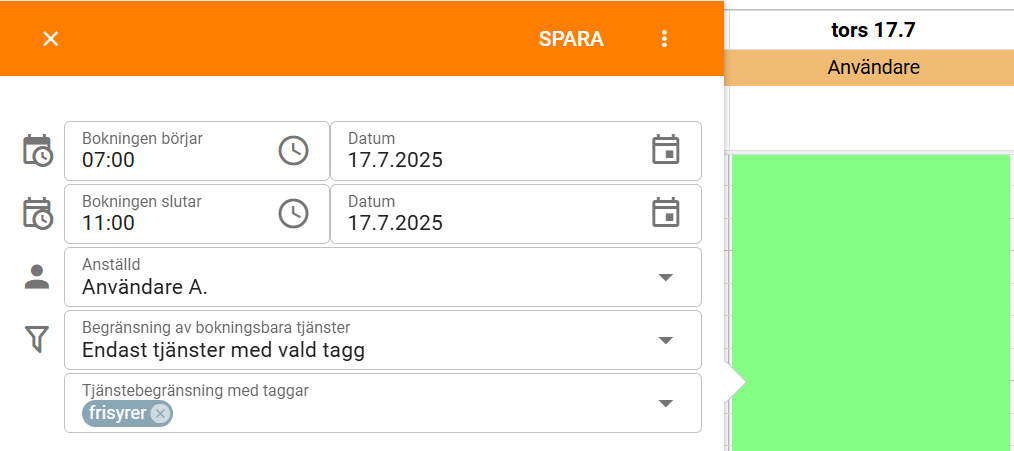Click the clock icon for booking end time
The width and height of the screenshot is (1014, 451).
coord(294,214)
